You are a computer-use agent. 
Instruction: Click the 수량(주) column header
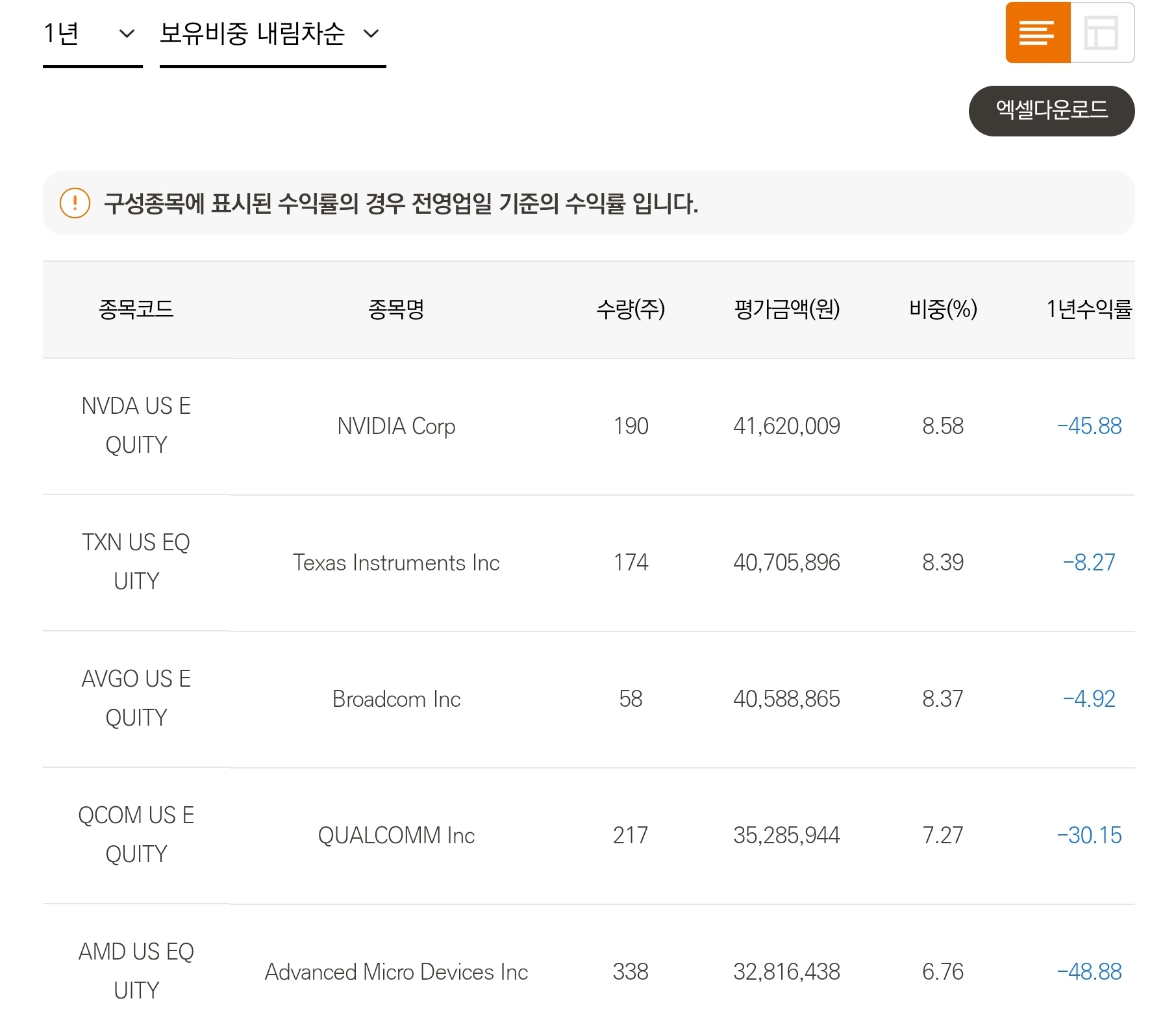coord(631,309)
